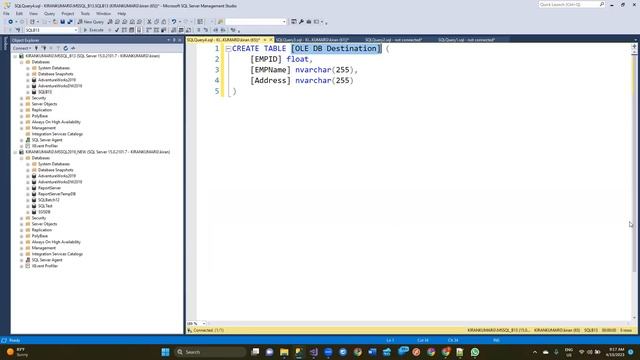Open the editor zoom percentage dropdown
Viewport: 640px width, 360px height.
(x=204, y=324)
